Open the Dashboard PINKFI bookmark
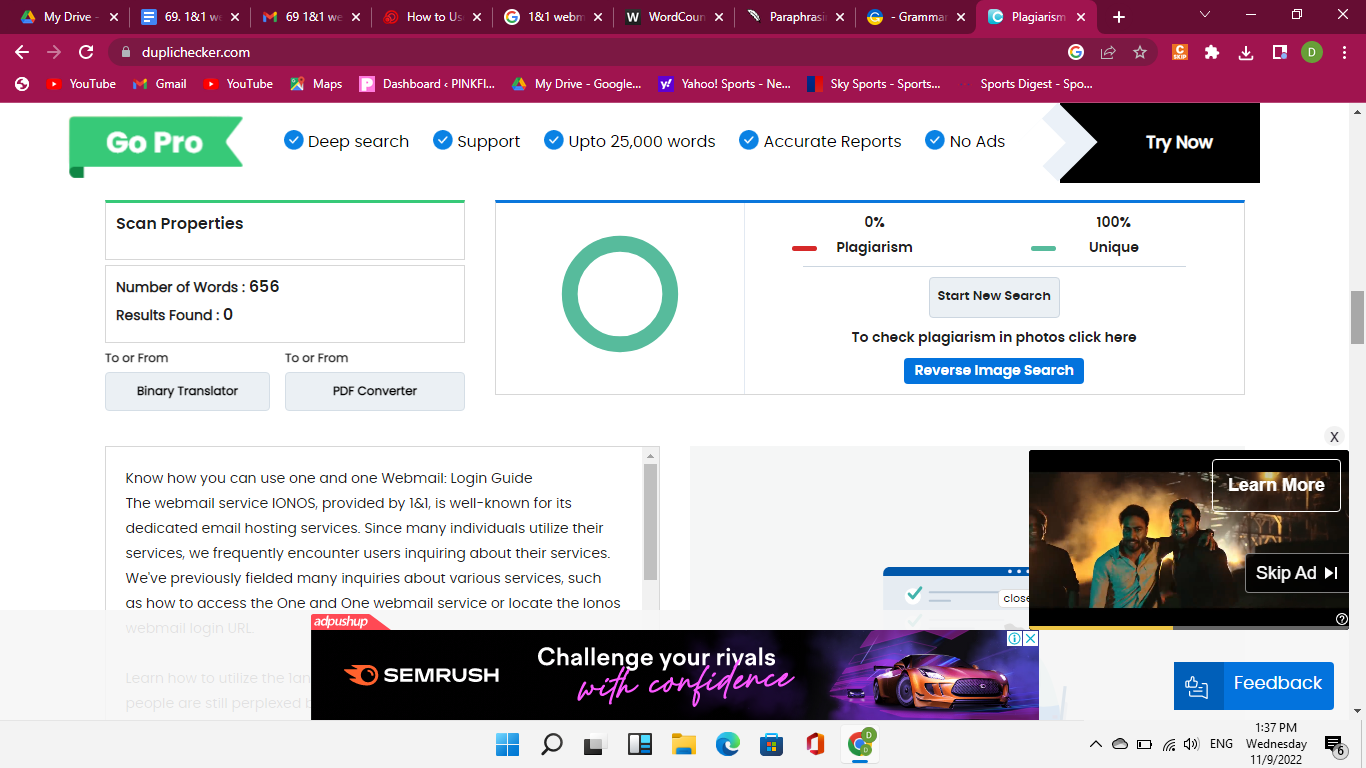 pos(427,84)
